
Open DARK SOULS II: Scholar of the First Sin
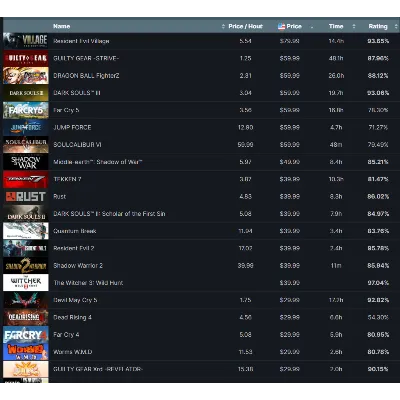click(x=109, y=214)
